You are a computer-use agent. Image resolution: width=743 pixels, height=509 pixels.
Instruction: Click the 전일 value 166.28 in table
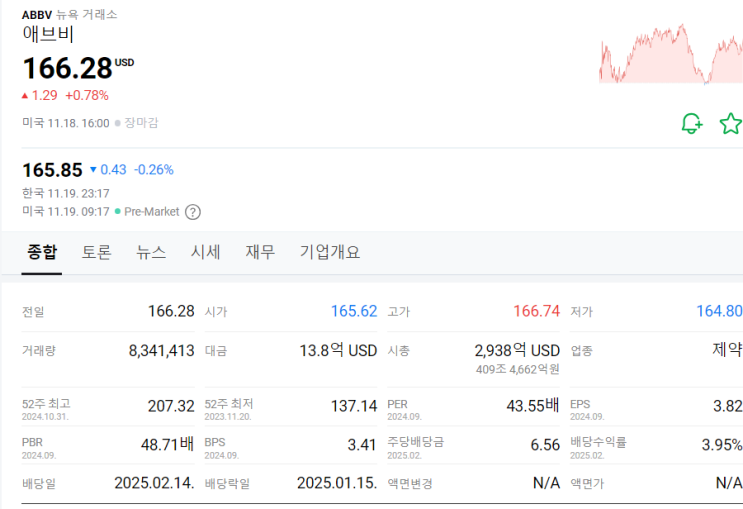point(171,311)
